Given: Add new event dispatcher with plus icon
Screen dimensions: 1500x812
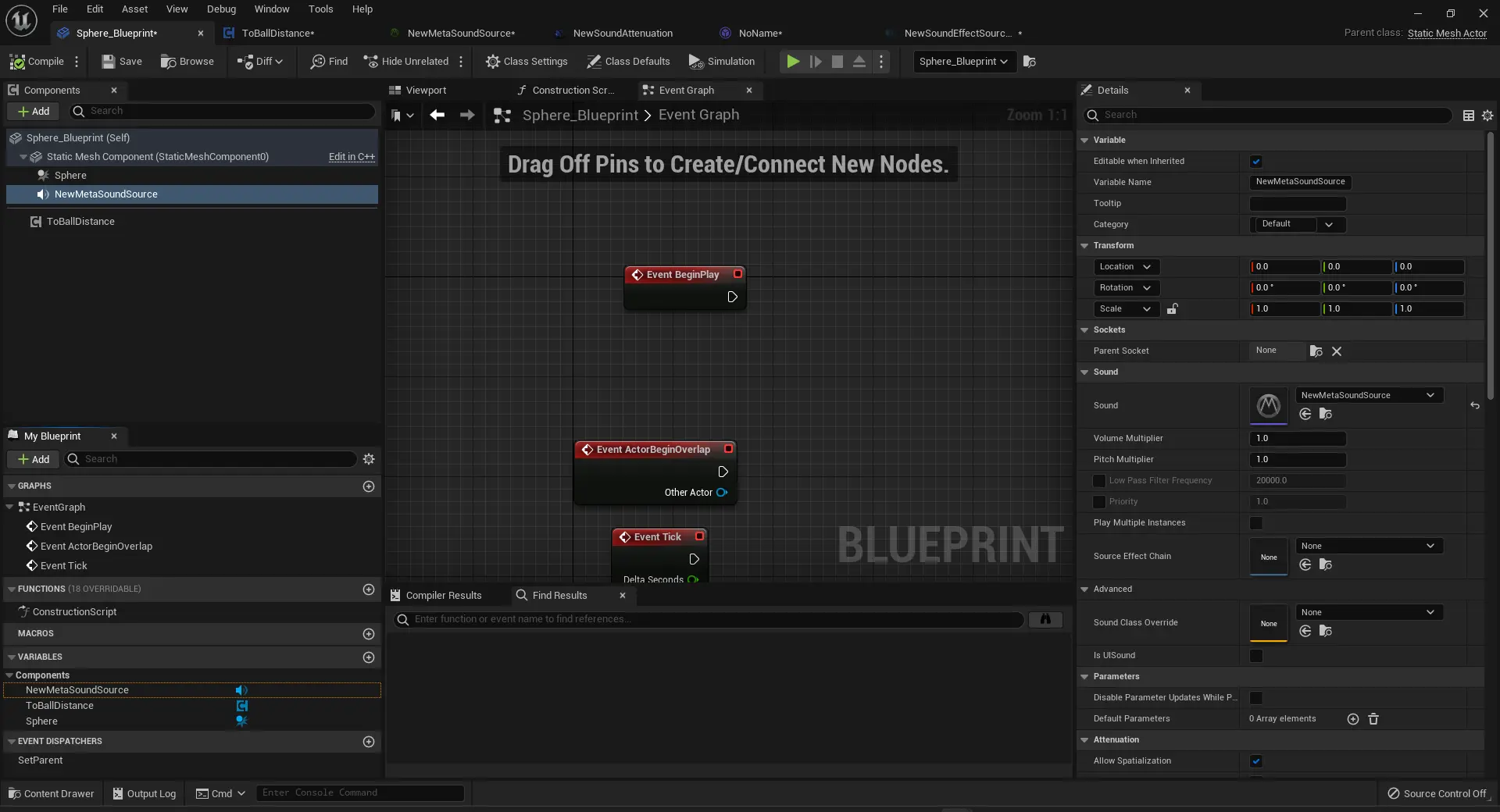Looking at the screenshot, I should [369, 742].
